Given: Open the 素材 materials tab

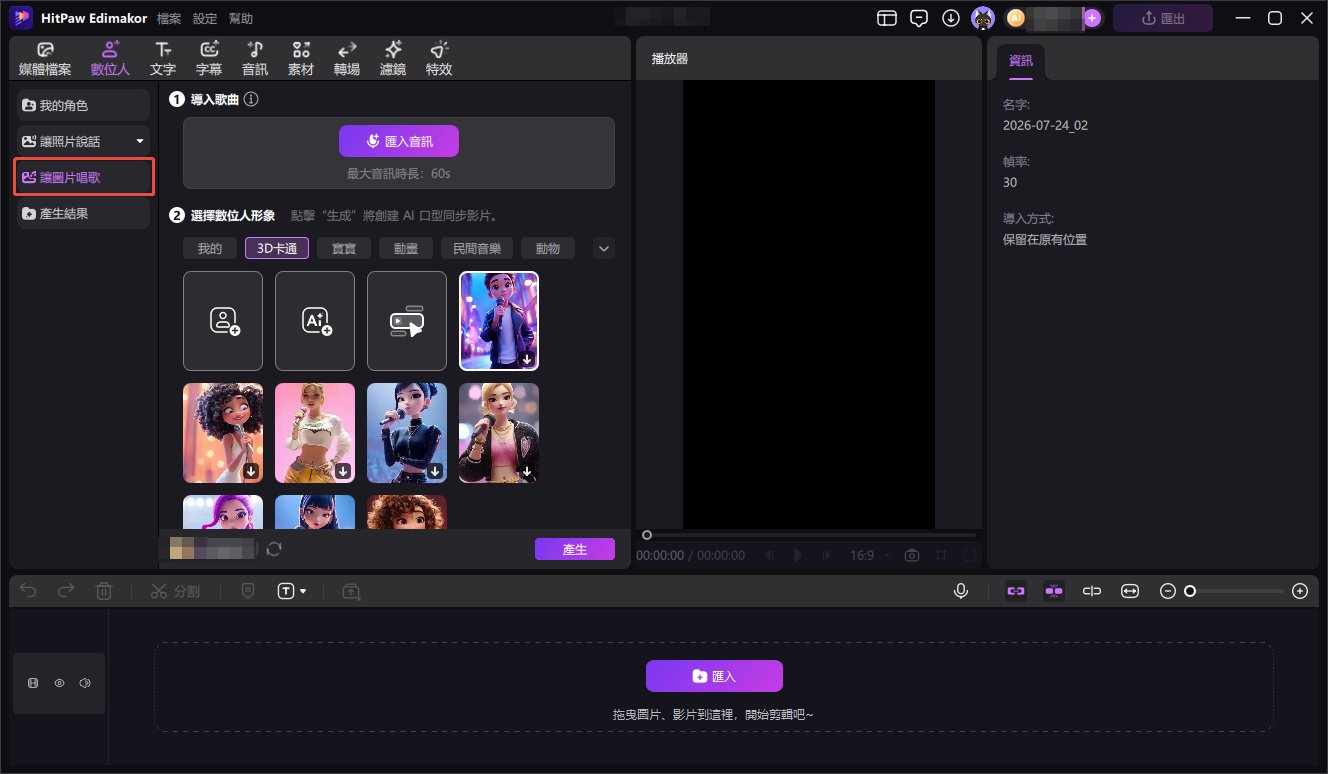Looking at the screenshot, I should [x=301, y=59].
